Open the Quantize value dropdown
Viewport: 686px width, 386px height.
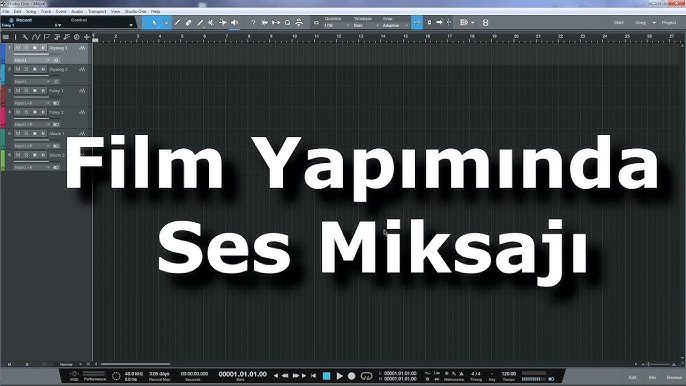tap(336, 25)
